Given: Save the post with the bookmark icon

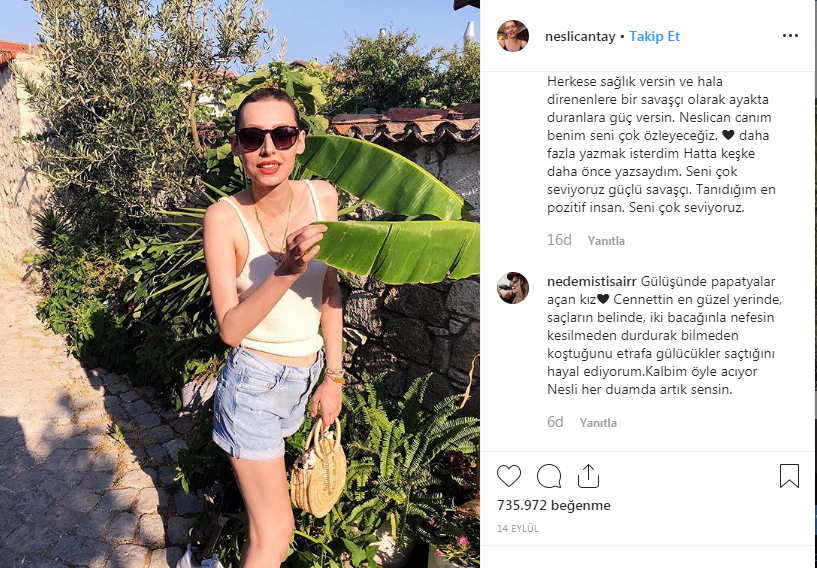Looking at the screenshot, I should click(789, 476).
